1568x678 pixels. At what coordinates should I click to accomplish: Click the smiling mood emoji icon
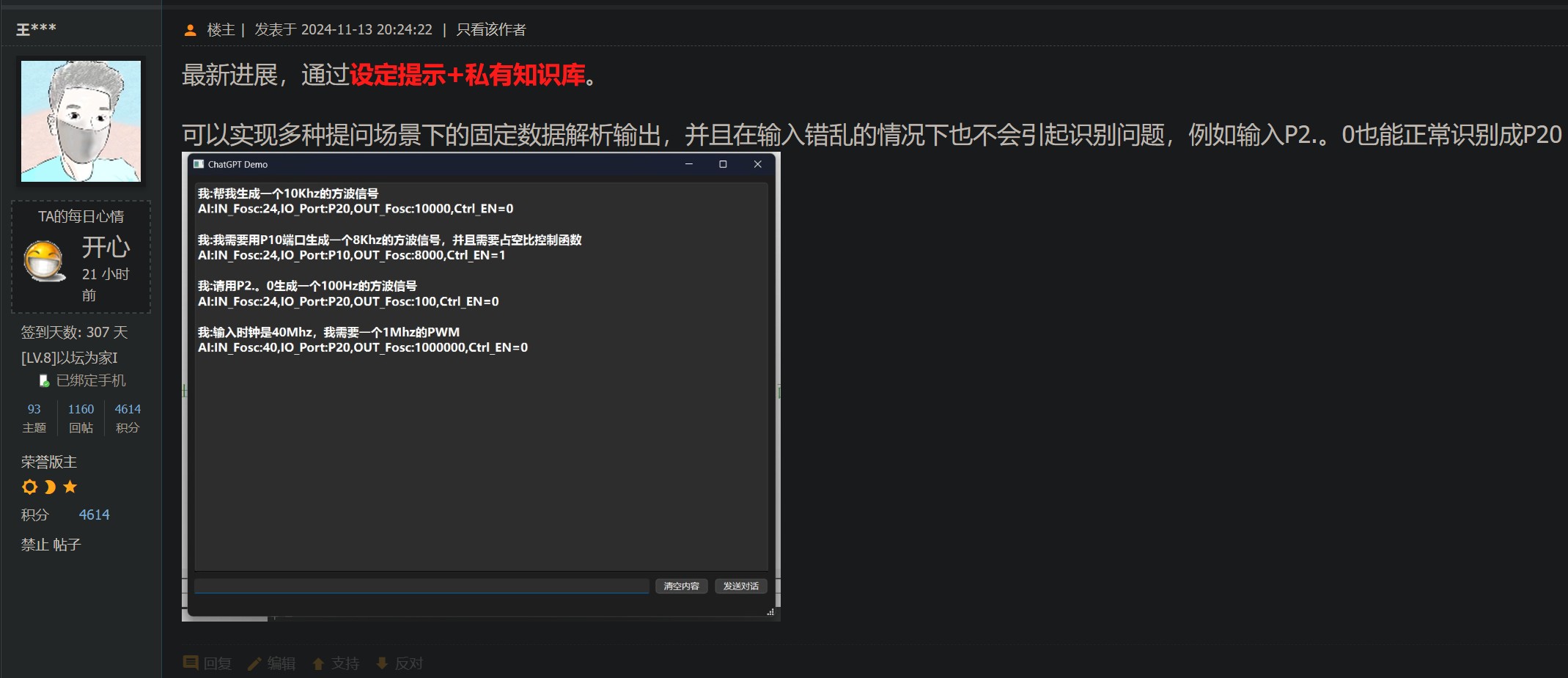[44, 261]
